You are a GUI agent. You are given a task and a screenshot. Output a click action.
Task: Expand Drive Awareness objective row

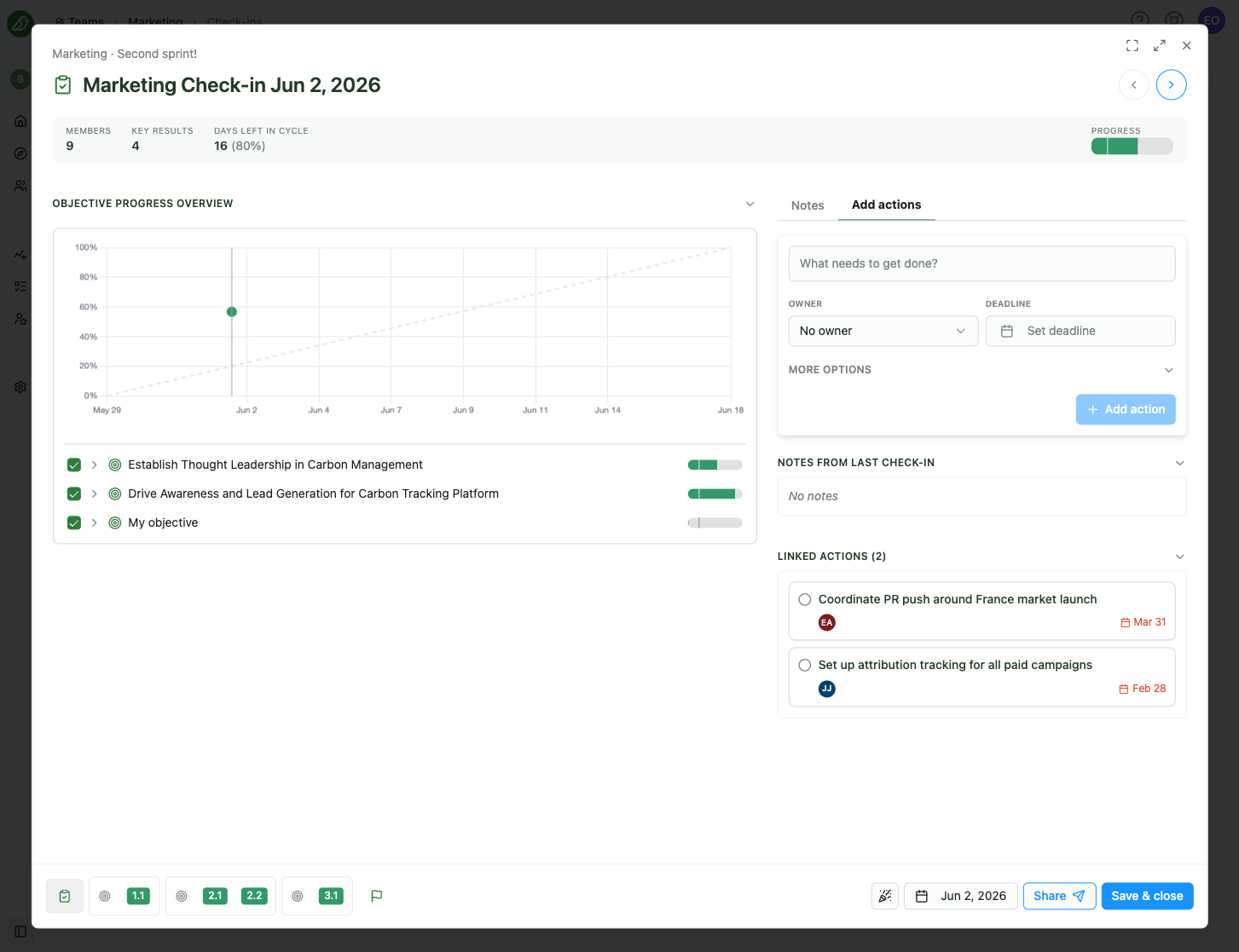tap(95, 493)
